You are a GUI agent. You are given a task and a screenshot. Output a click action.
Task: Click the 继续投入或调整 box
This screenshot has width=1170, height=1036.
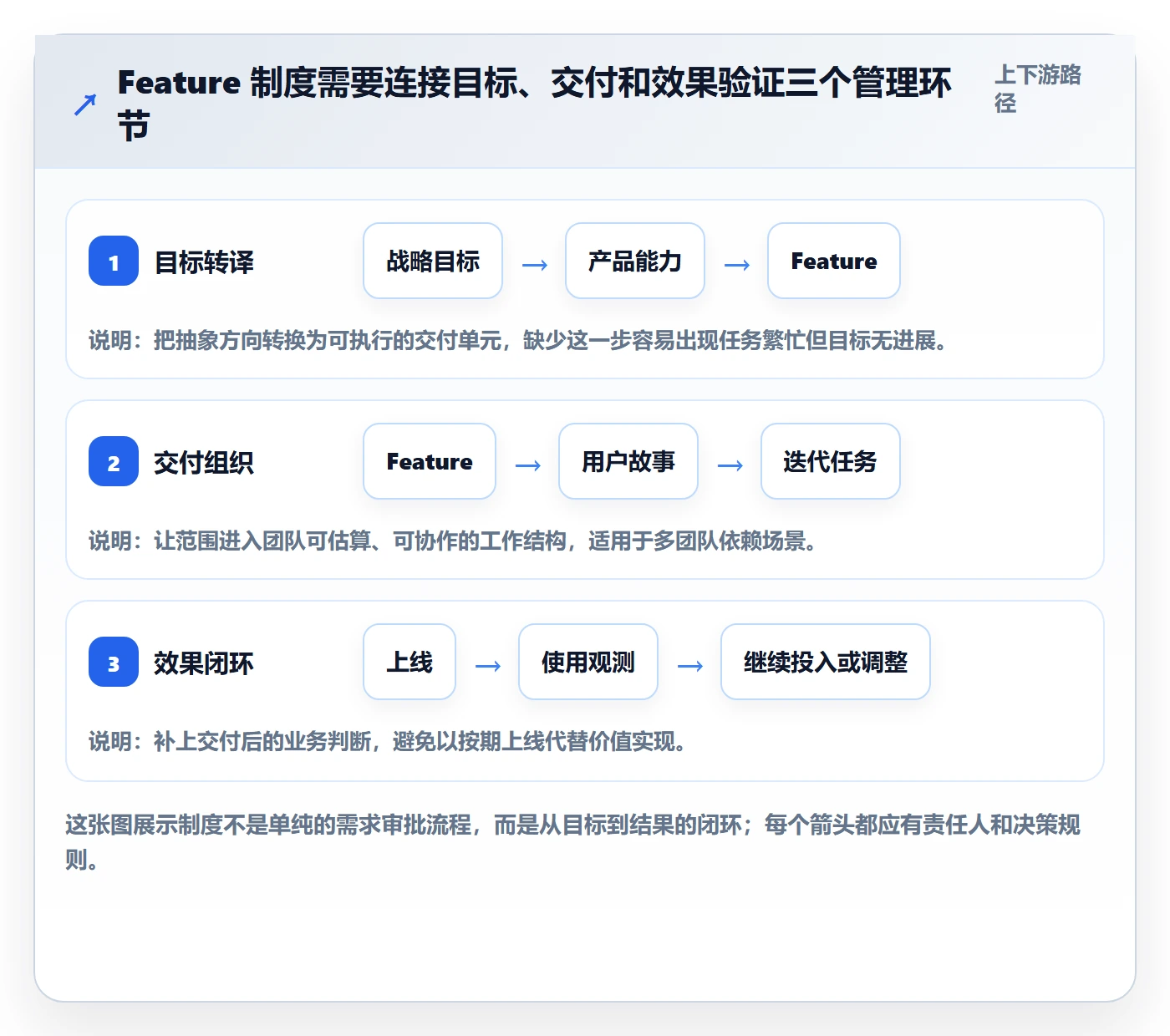point(826,662)
